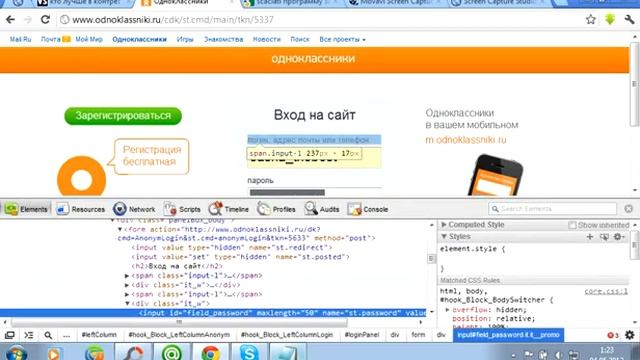
Task: Select an element with the magnifier icon
Action: [x=48, y=335]
